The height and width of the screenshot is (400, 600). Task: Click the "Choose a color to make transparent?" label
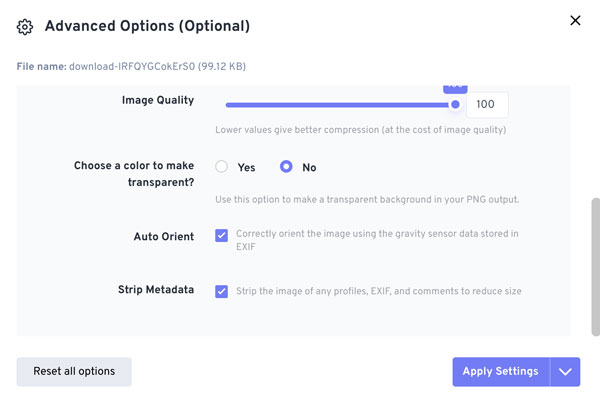point(134,174)
